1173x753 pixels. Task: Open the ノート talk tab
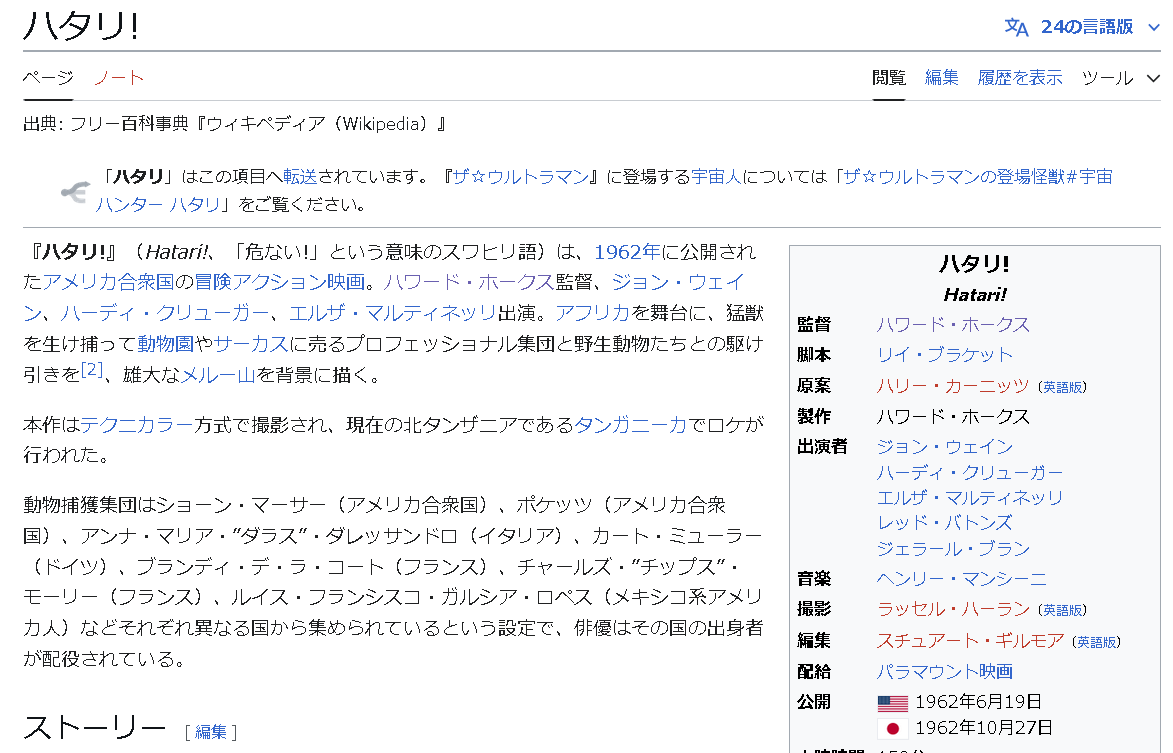tap(119, 78)
